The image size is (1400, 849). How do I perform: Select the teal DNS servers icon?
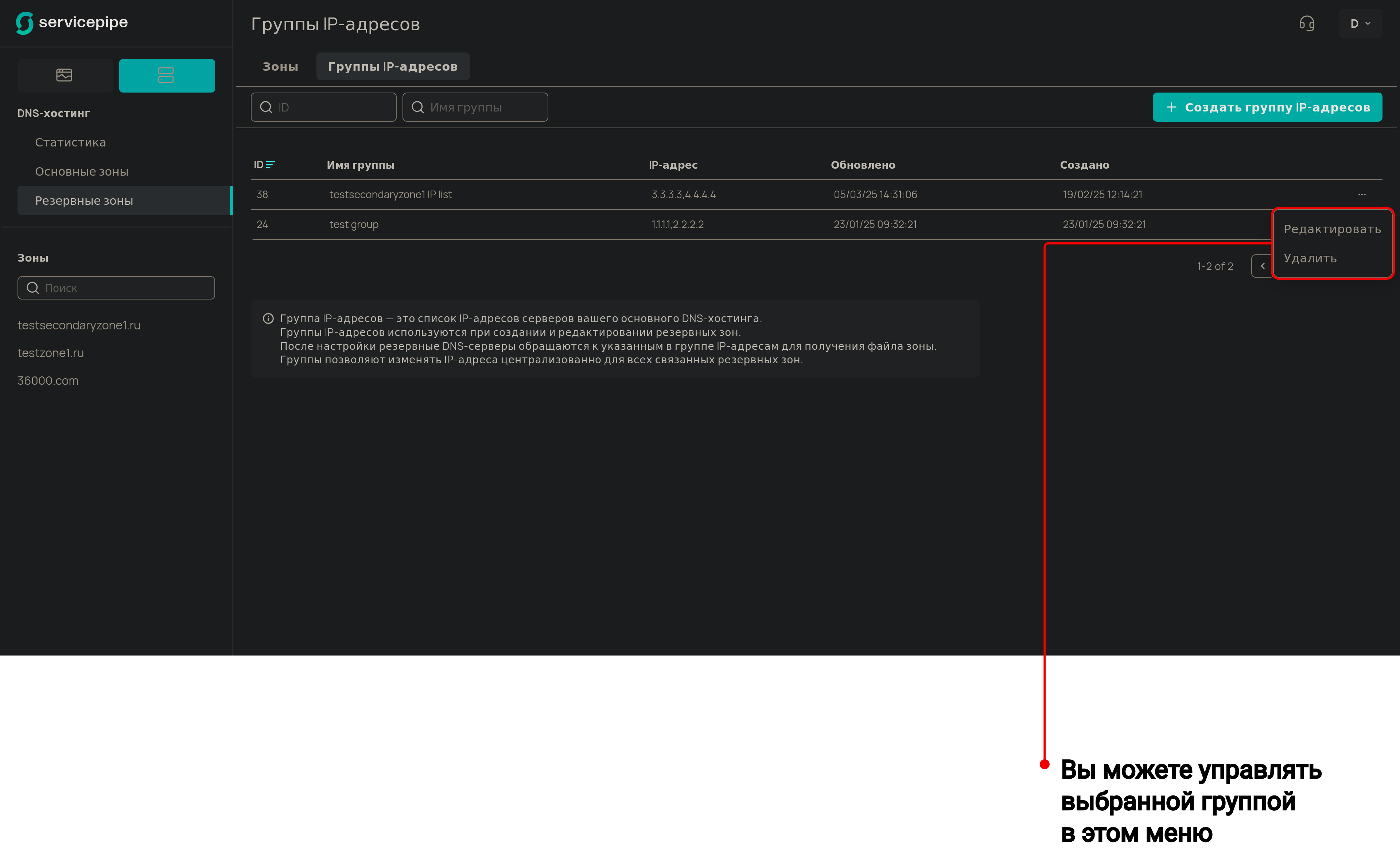tap(167, 75)
